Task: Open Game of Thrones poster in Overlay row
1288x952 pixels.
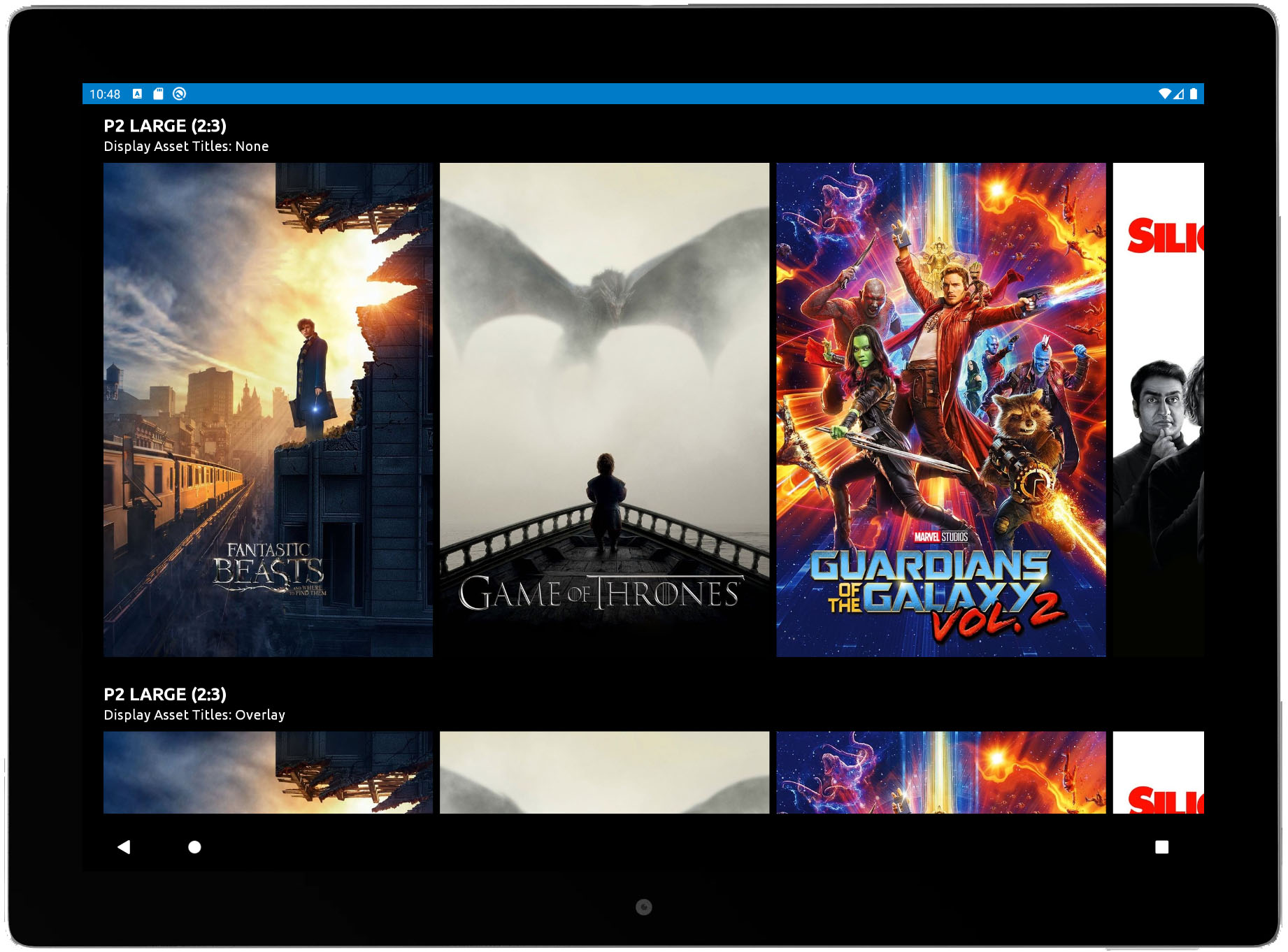Action: [x=604, y=772]
